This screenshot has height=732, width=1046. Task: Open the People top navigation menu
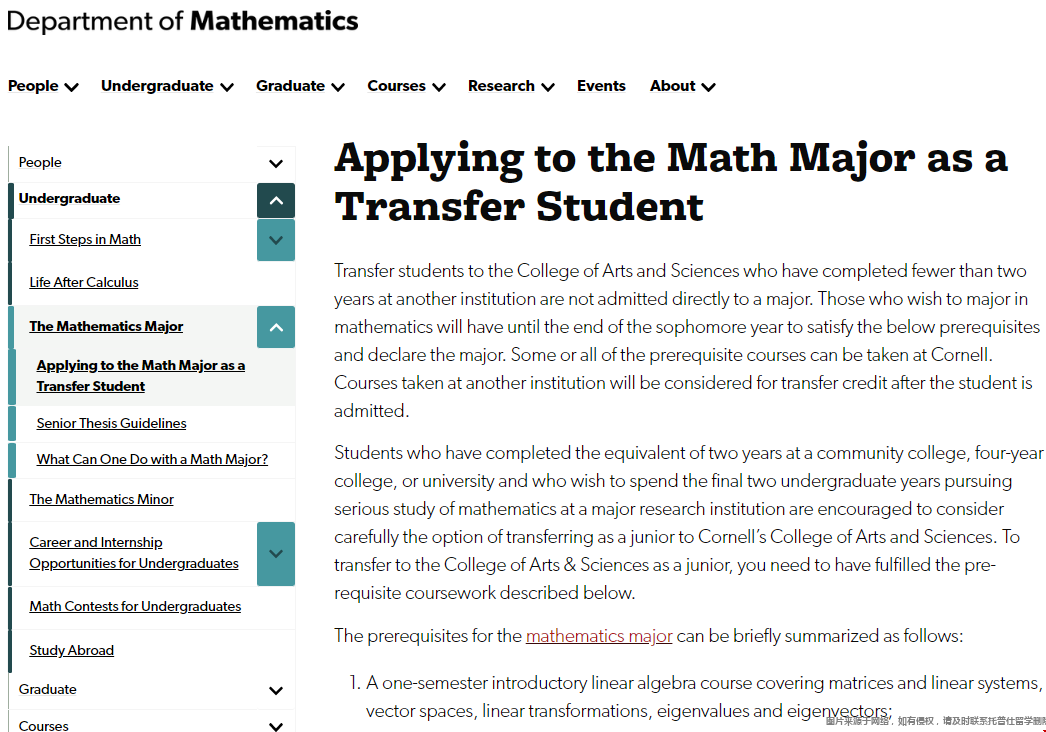pyautogui.click(x=43, y=86)
